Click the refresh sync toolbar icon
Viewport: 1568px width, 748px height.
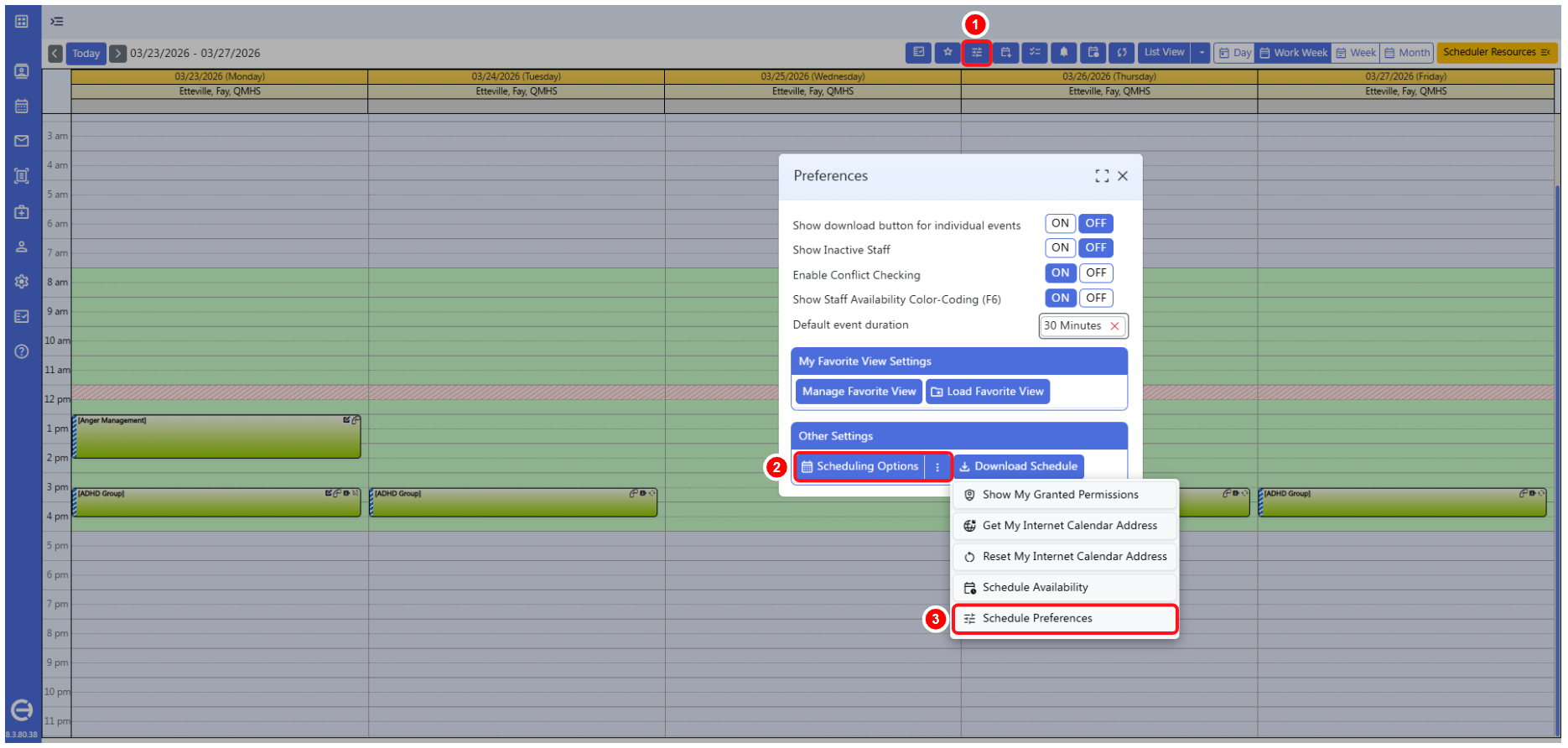(1122, 53)
